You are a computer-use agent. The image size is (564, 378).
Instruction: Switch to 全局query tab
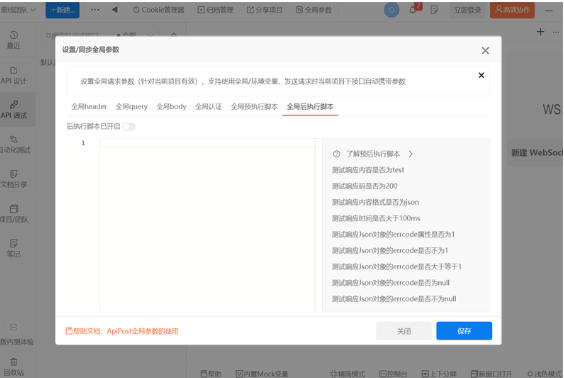point(132,106)
